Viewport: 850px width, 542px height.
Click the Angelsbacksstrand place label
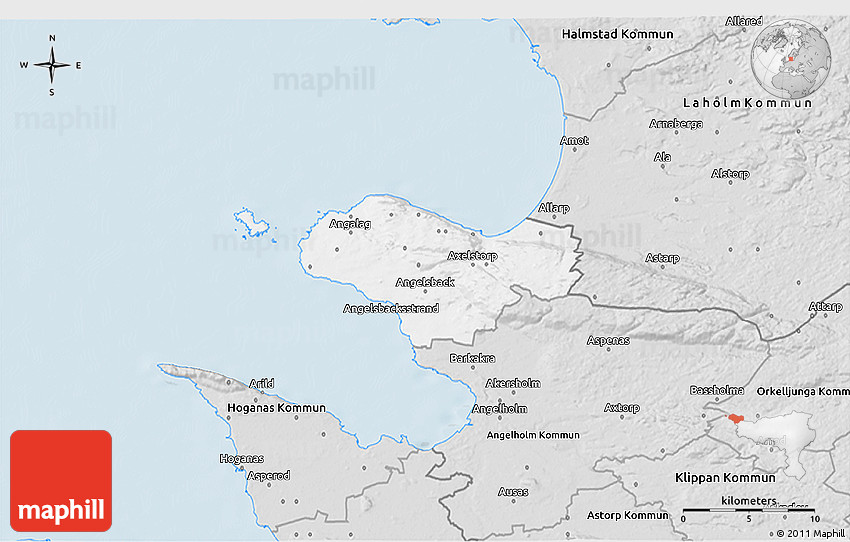[391, 309]
